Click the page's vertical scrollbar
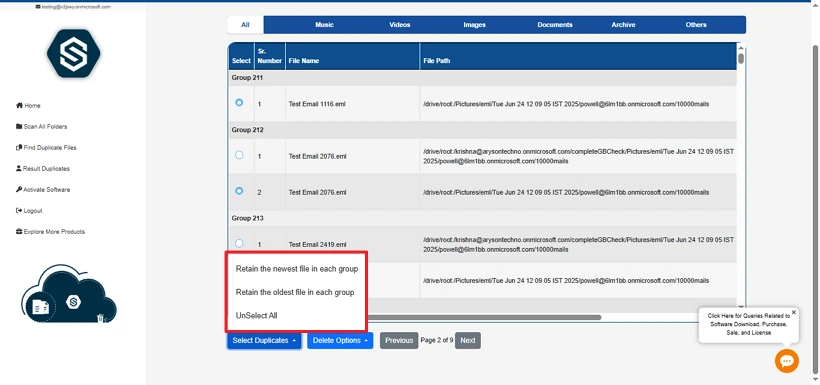 [815, 209]
